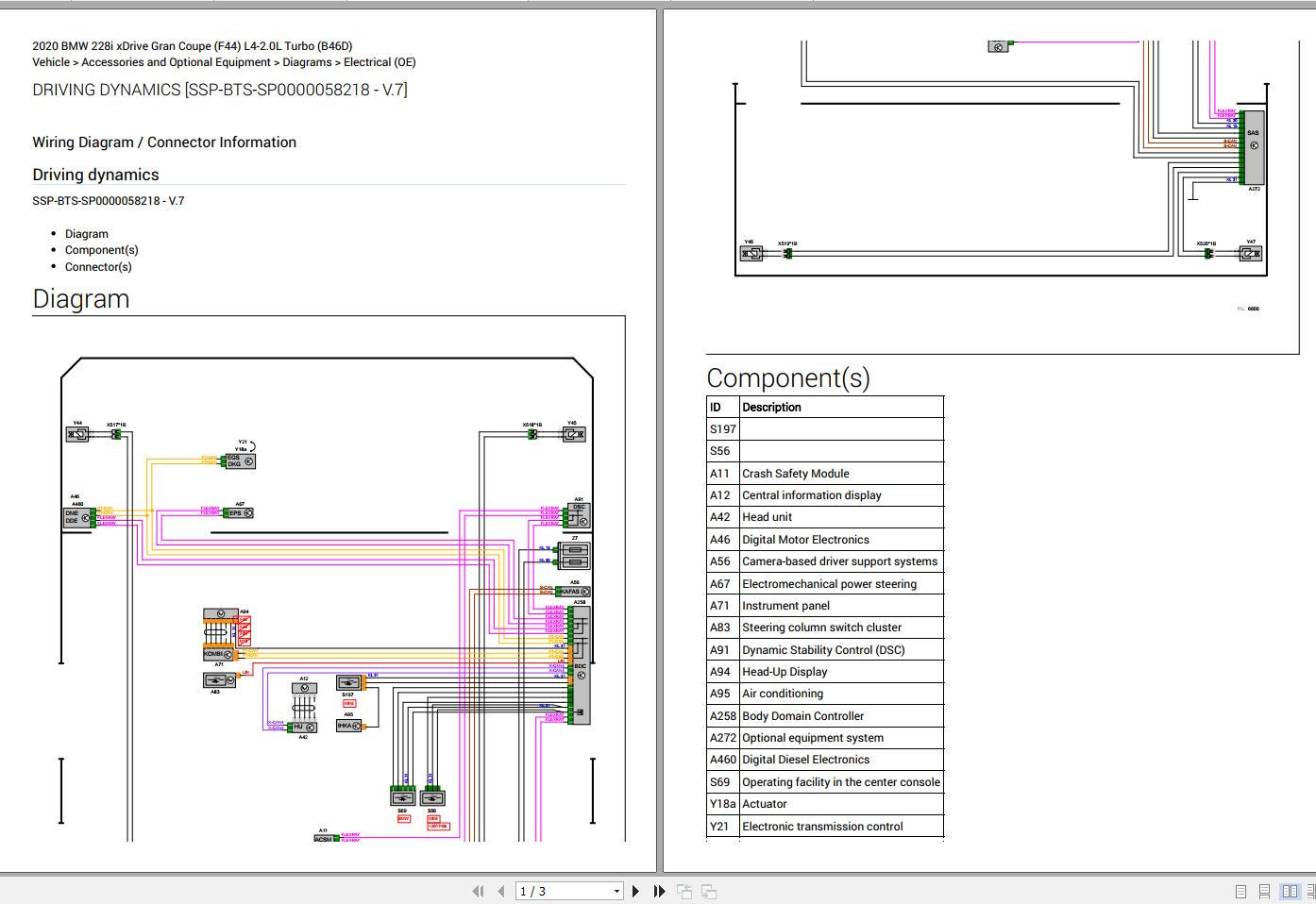Click the S197 switch symbol in the diagram
Viewport: 1316px width, 904px height.
349,682
